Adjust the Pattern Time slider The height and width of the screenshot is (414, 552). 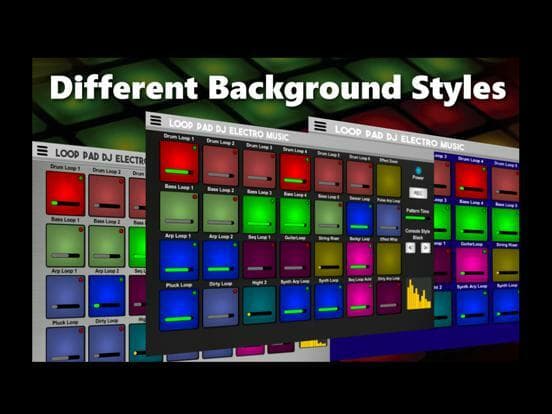(417, 218)
